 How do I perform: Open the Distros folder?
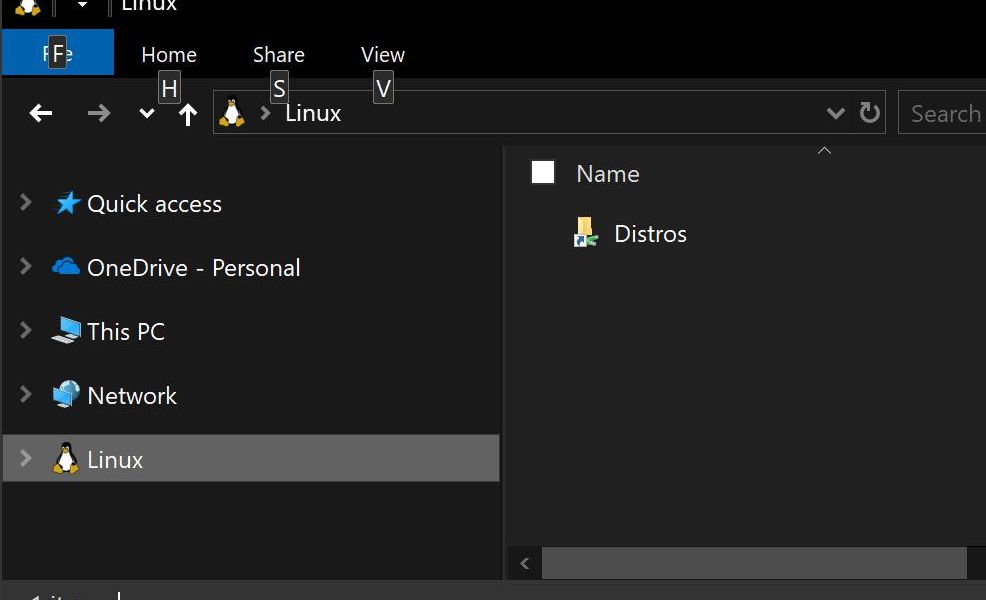(650, 233)
